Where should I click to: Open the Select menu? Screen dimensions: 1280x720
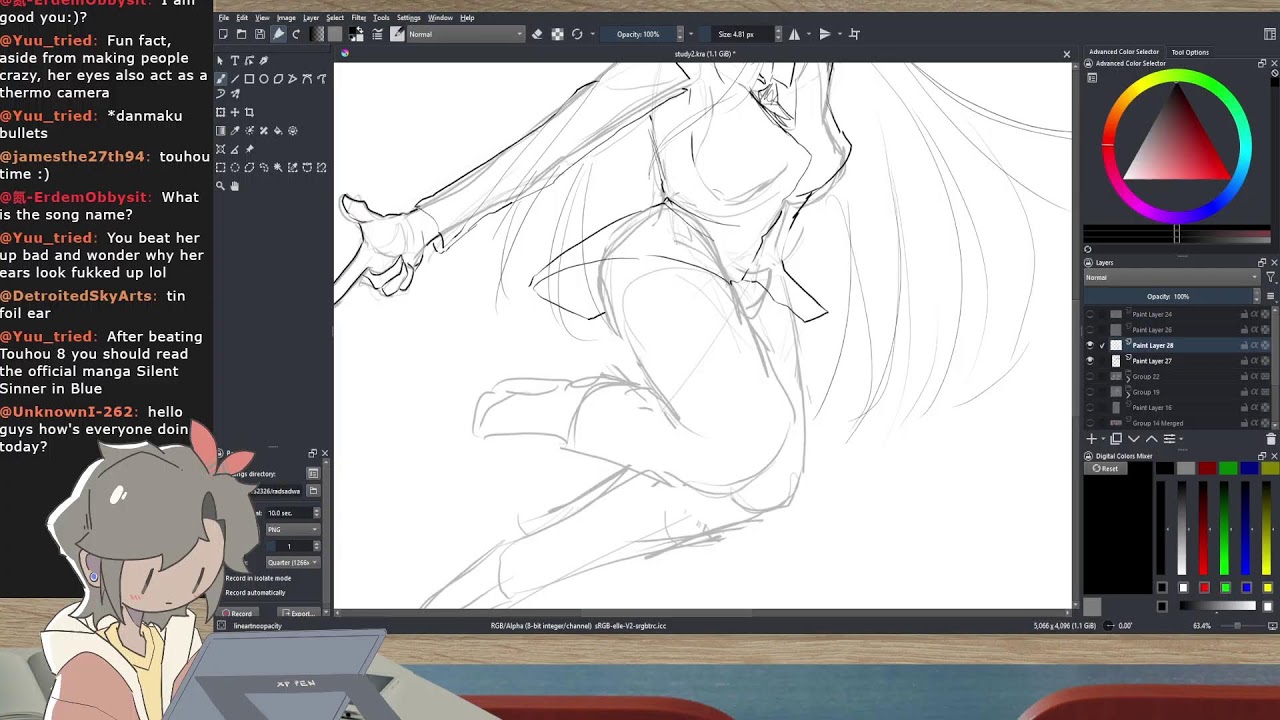(335, 18)
